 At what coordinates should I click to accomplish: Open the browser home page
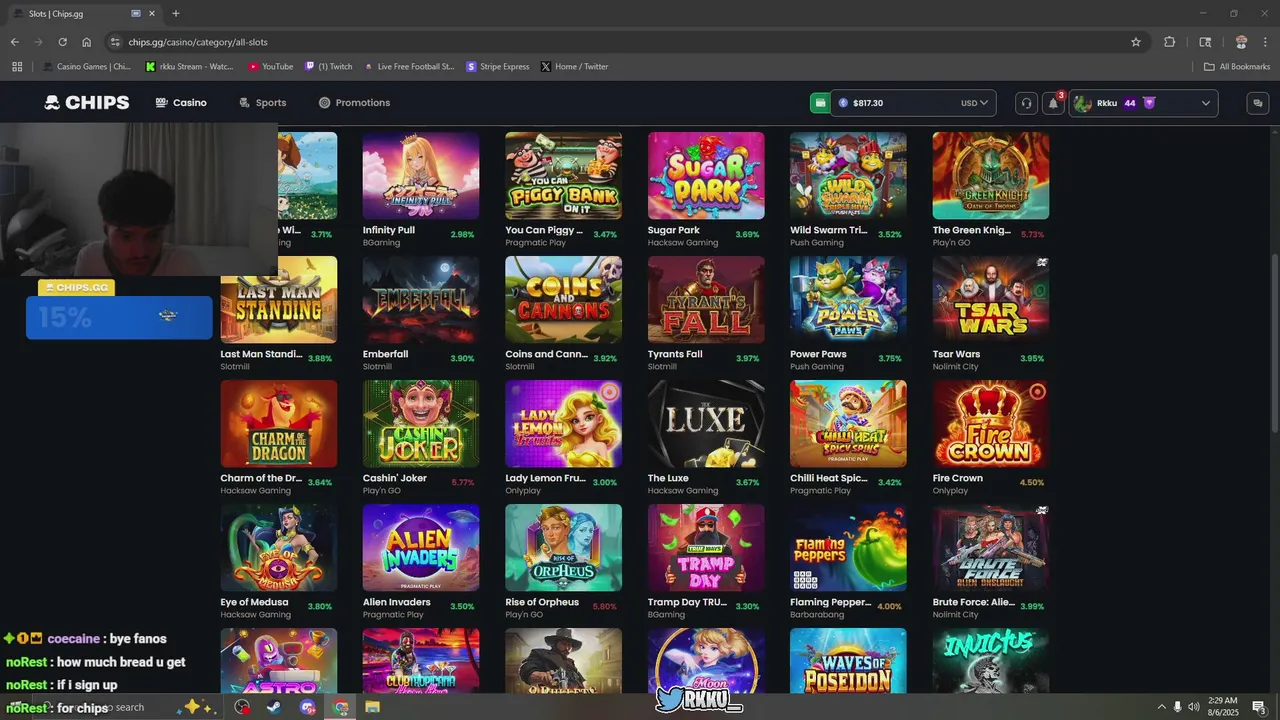(86, 42)
